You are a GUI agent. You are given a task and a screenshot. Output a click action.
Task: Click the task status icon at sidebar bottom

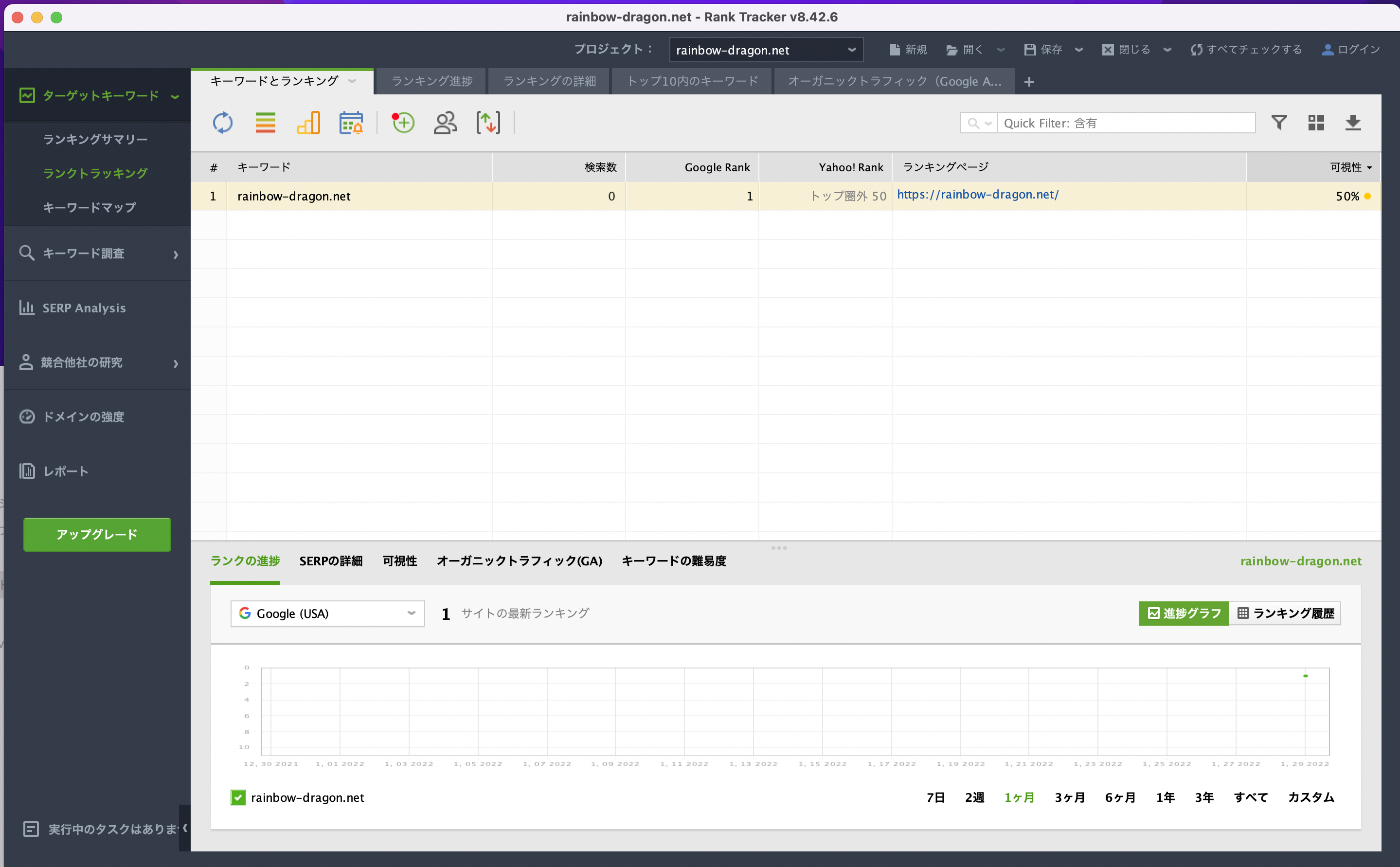point(31,829)
